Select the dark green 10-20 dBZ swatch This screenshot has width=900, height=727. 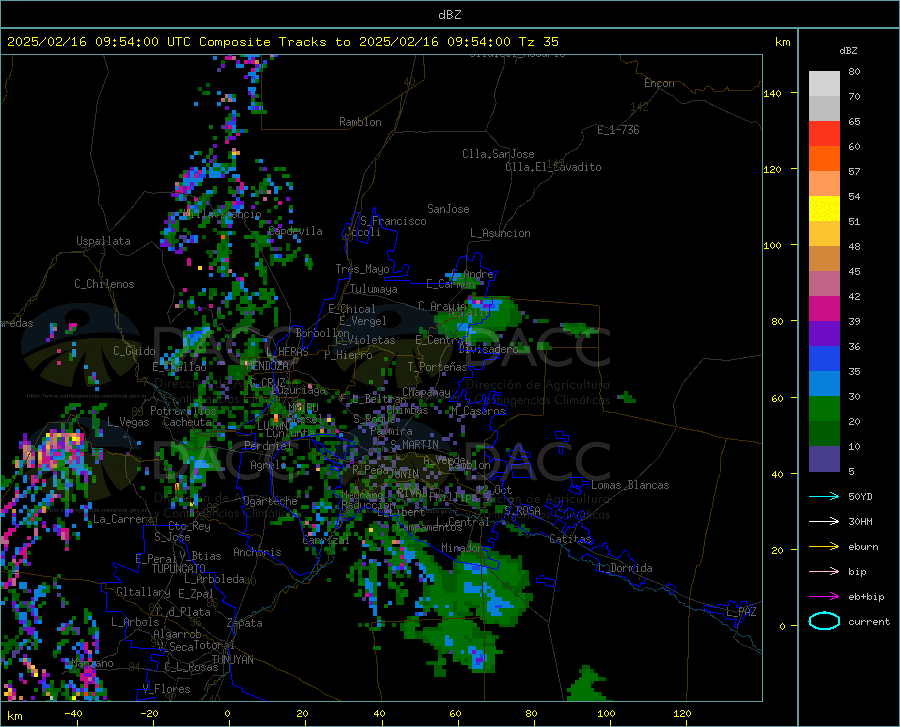click(824, 434)
